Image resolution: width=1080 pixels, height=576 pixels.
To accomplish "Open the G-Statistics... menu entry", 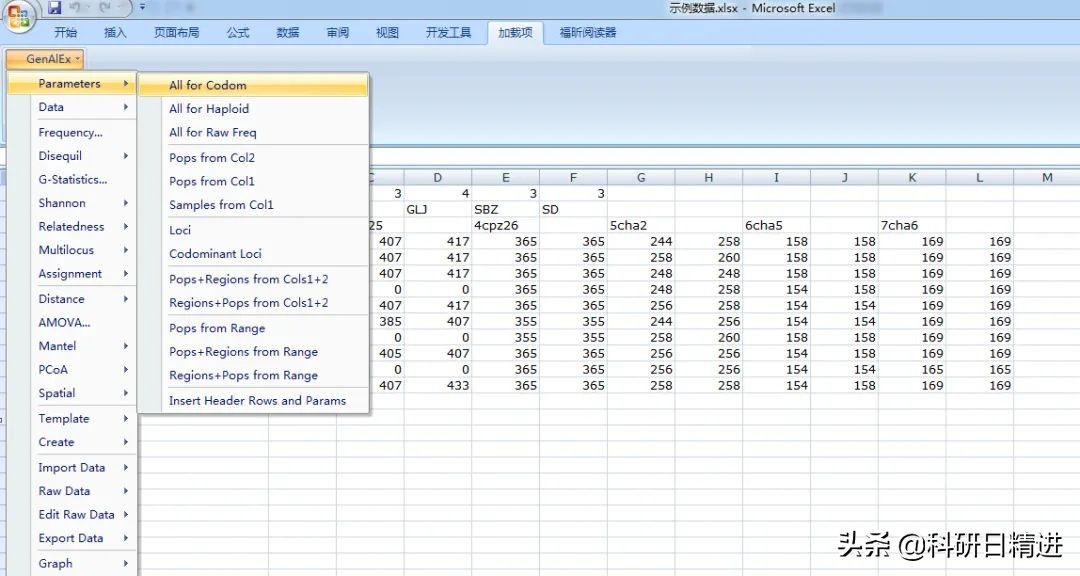I will pos(72,179).
